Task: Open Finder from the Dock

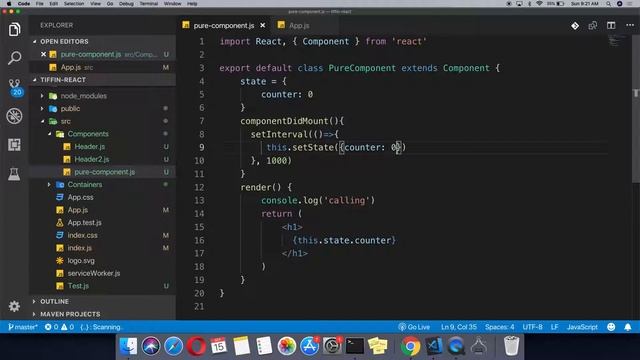Action: pos(128,346)
